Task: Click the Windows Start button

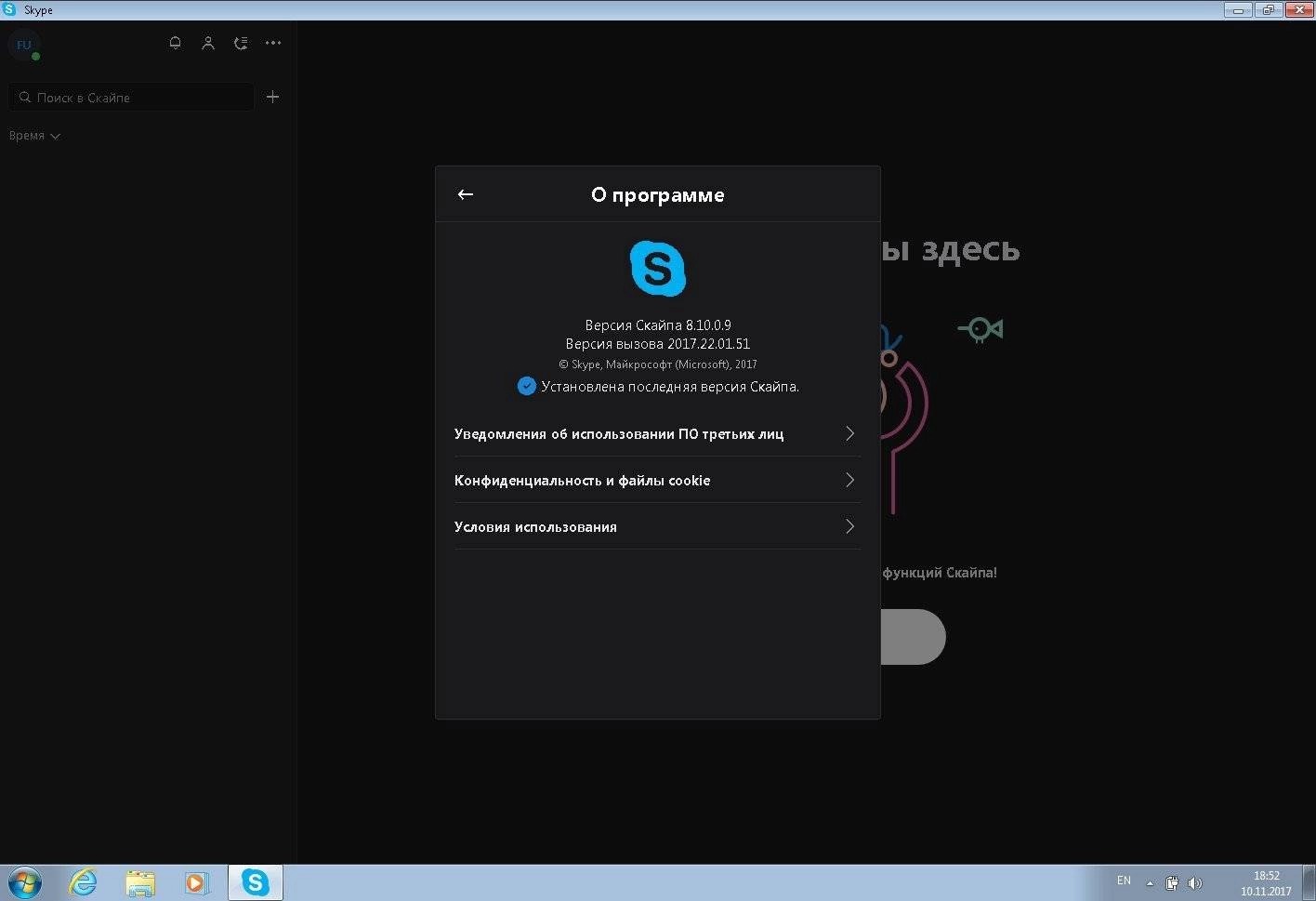Action: click(x=24, y=881)
